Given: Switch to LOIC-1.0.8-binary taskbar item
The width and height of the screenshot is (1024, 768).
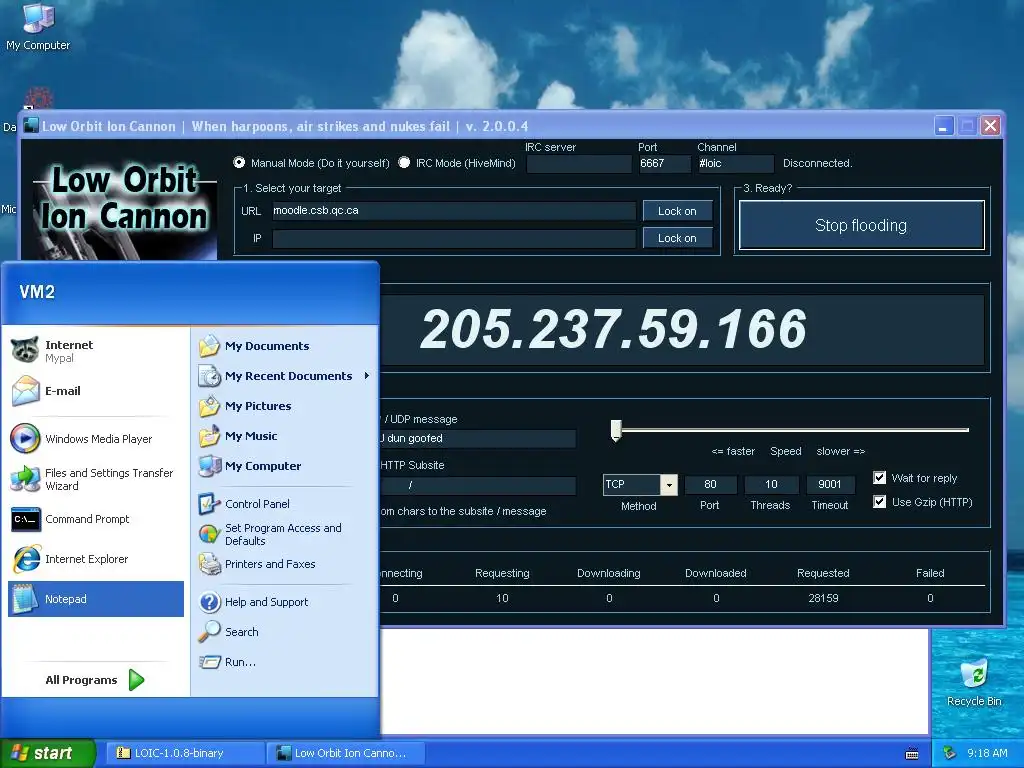Looking at the screenshot, I should (x=183, y=753).
